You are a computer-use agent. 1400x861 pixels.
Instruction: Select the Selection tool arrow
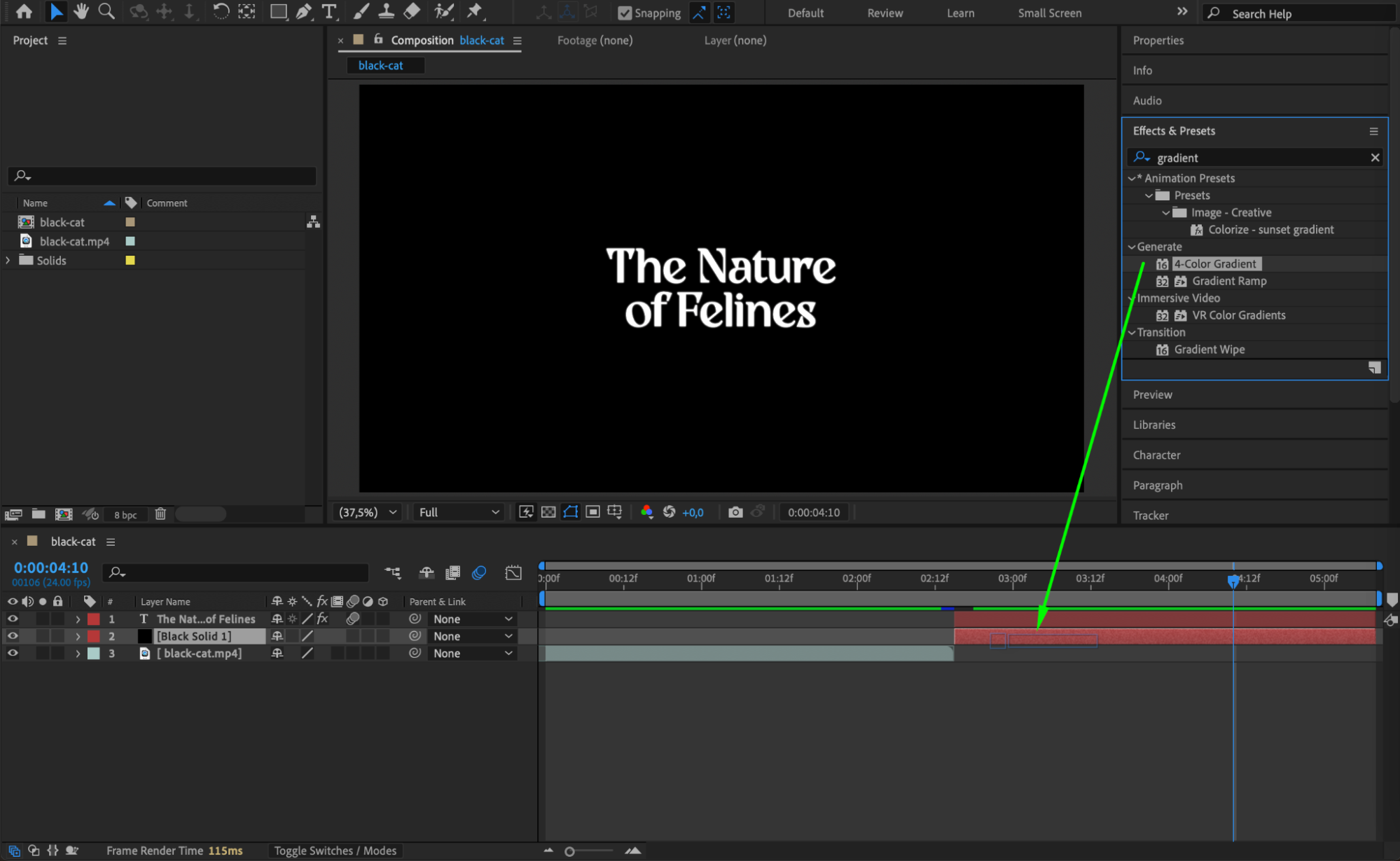56,12
